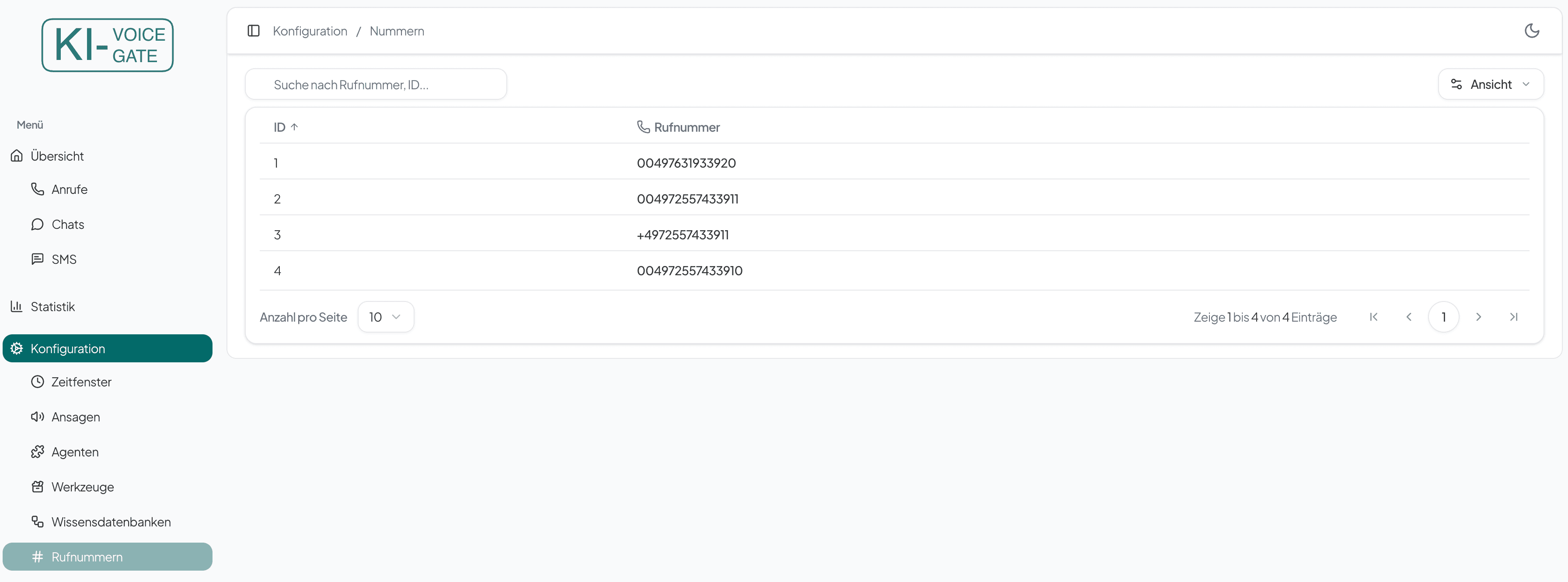Collapse the Konfiguration menu group
This screenshot has width=1568, height=582.
coord(107,349)
